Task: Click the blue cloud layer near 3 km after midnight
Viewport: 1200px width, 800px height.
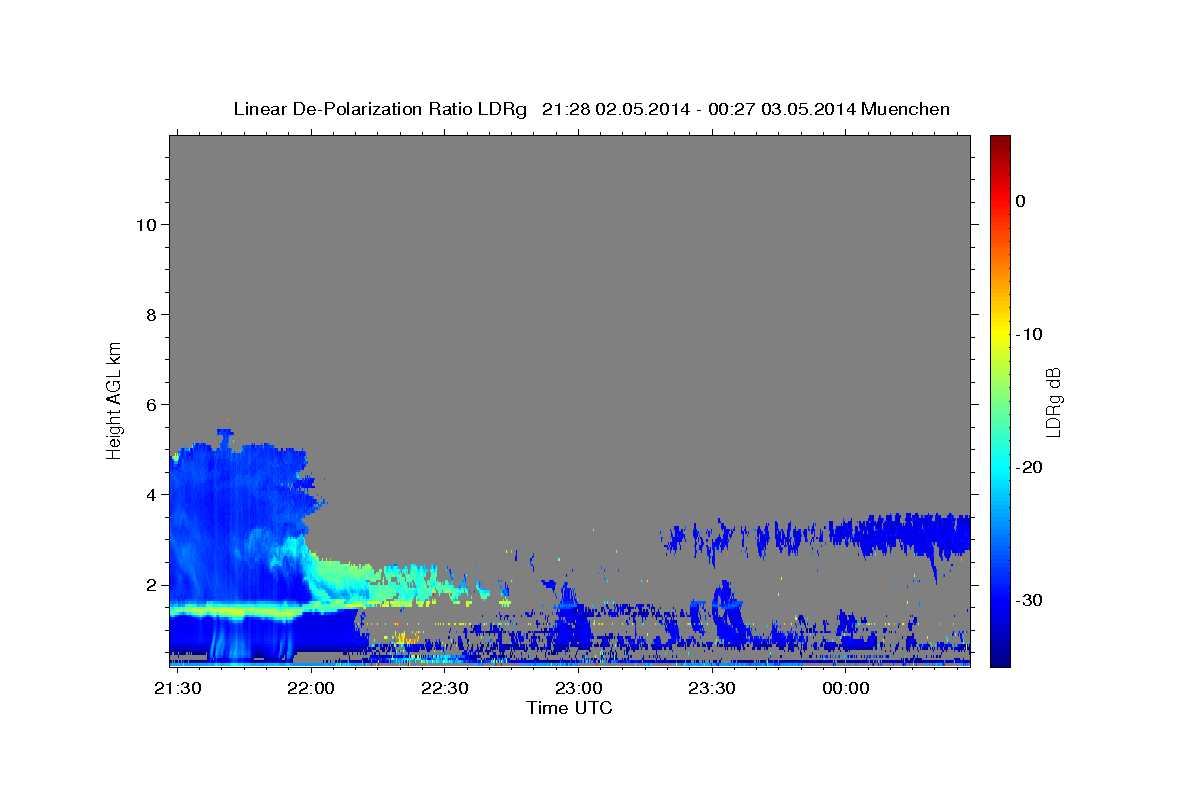Action: pyautogui.click(x=900, y=533)
